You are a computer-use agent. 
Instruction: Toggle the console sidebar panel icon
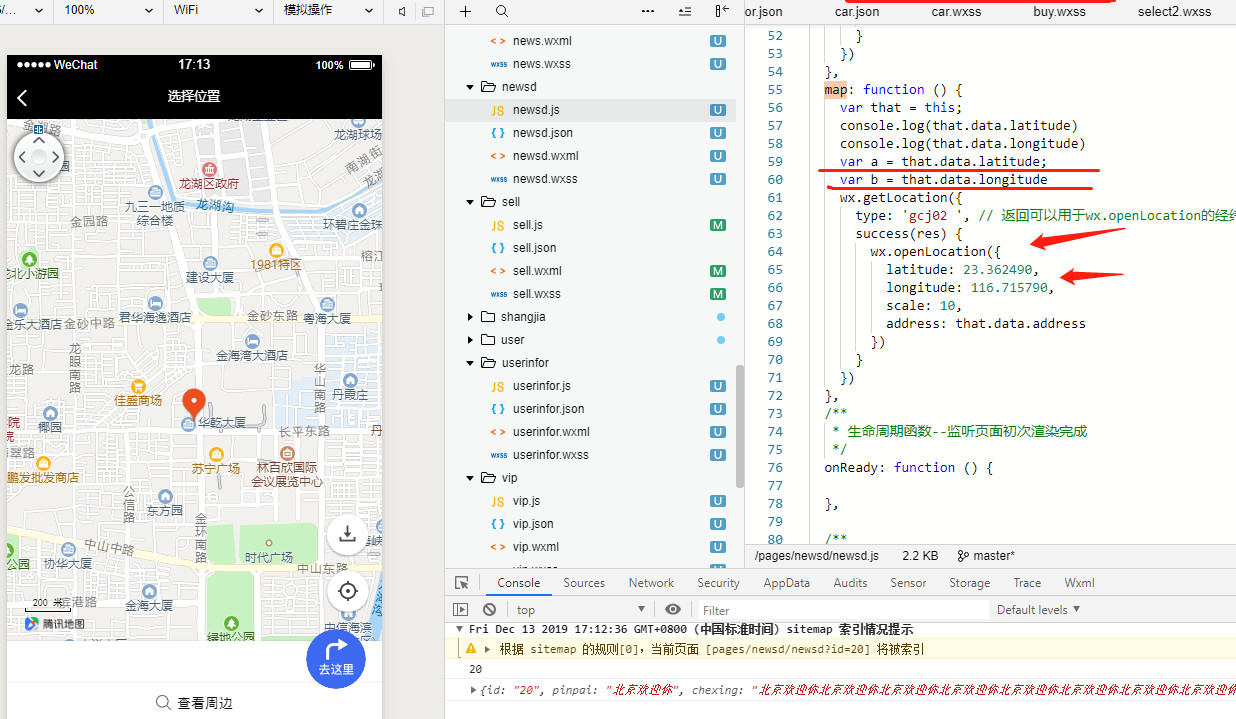point(460,609)
